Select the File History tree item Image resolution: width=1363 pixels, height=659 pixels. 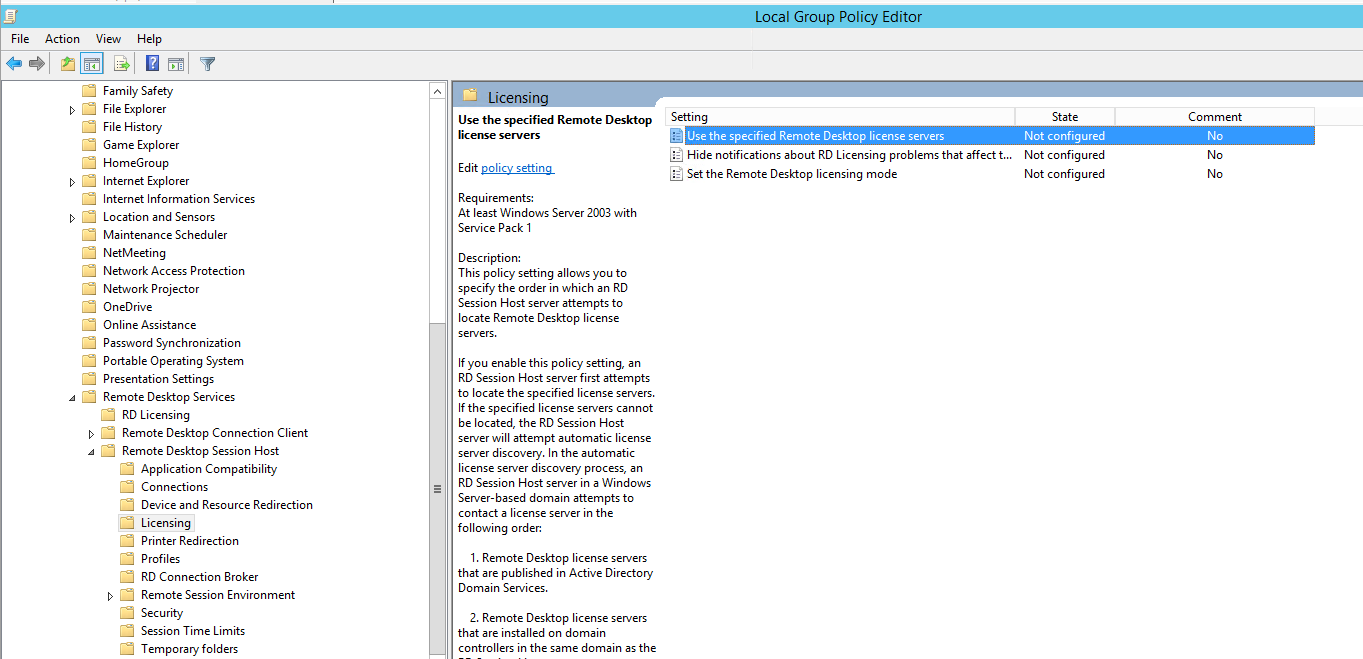132,127
